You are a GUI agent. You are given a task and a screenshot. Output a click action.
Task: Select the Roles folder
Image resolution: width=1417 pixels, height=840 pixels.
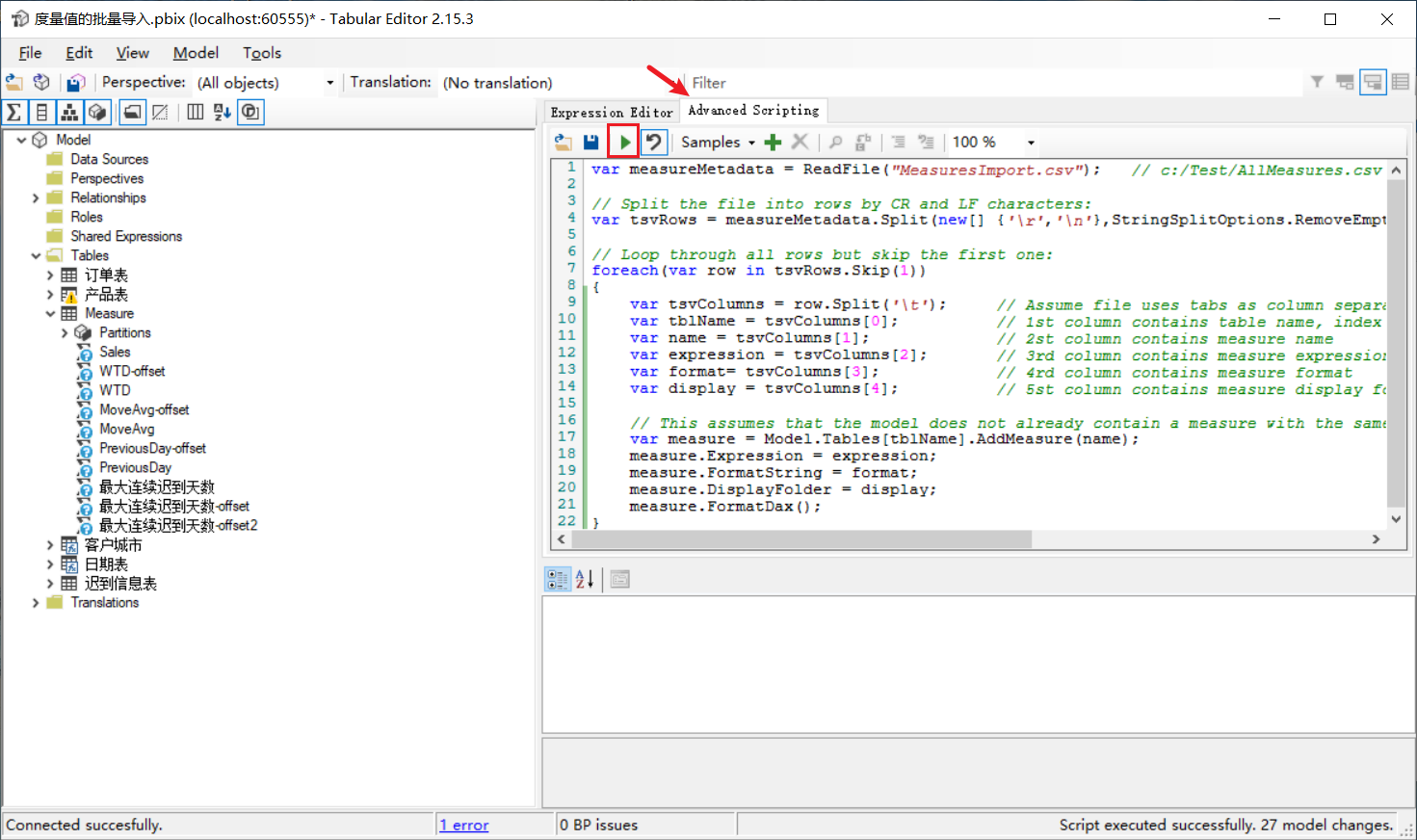point(87,218)
